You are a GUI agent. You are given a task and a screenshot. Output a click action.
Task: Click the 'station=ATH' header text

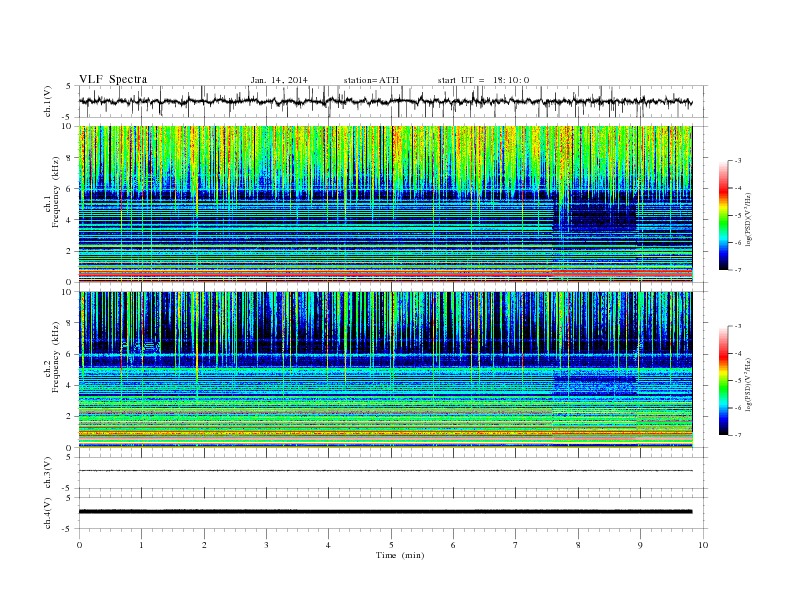coord(371,80)
